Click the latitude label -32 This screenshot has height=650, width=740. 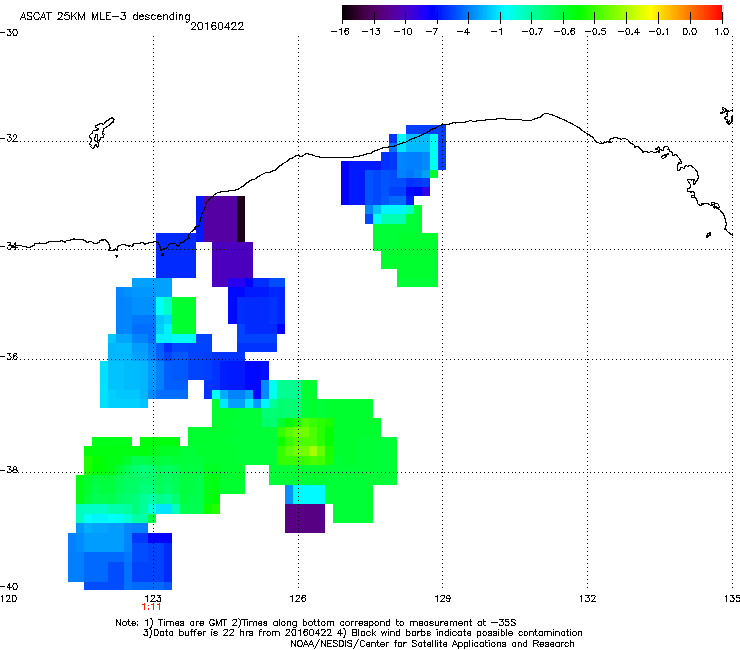[9, 138]
